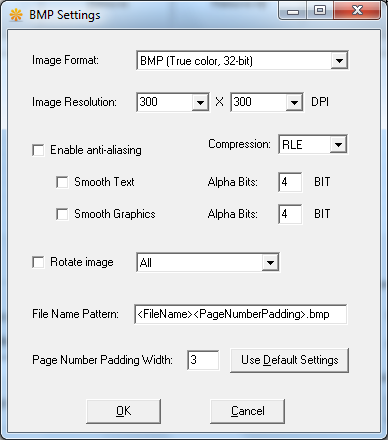Click the Use Default Settings button
This screenshot has width=388, height=440.
[x=289, y=360]
